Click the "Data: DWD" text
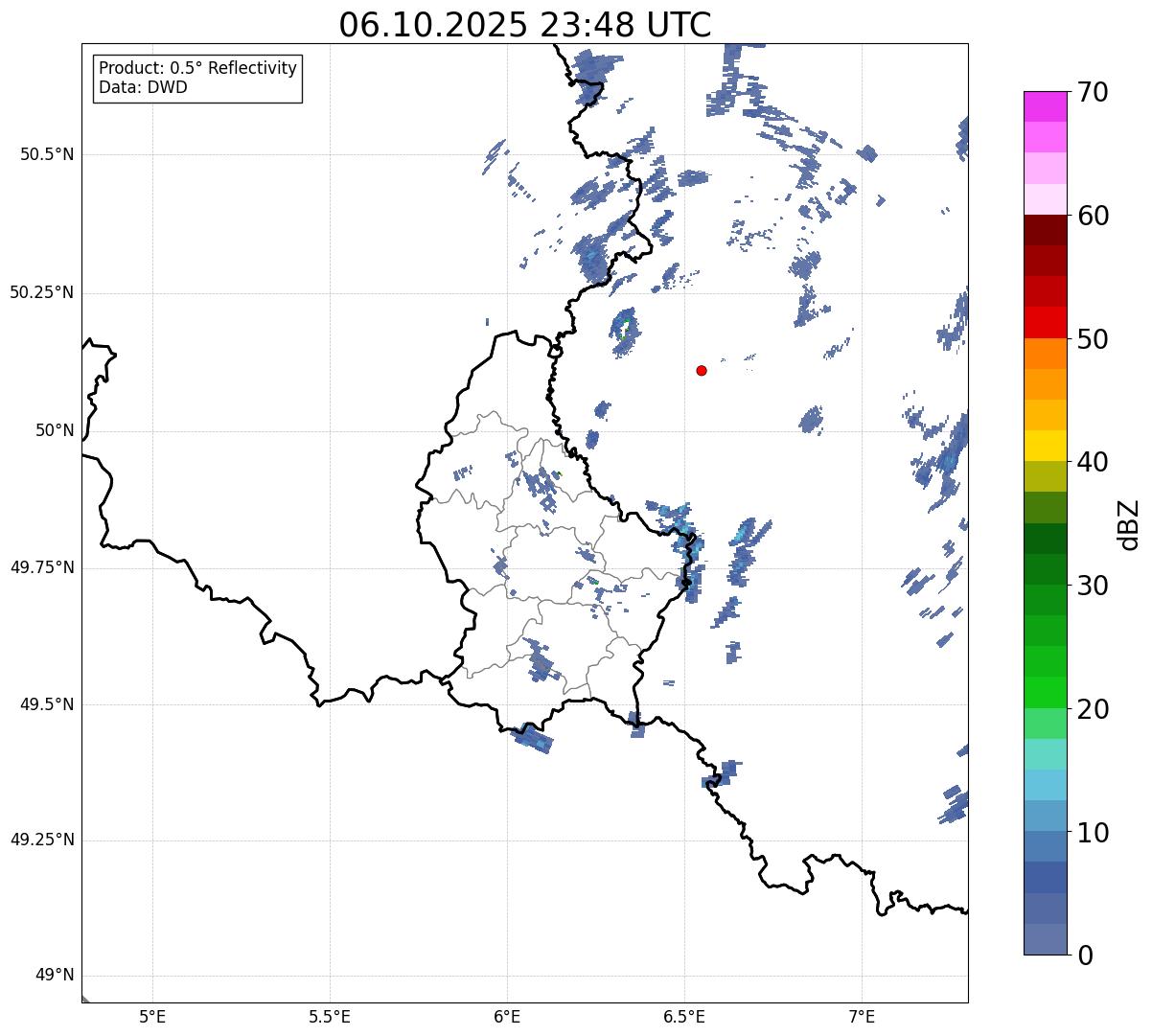Image resolution: width=1152 pixels, height=1036 pixels. point(144,87)
